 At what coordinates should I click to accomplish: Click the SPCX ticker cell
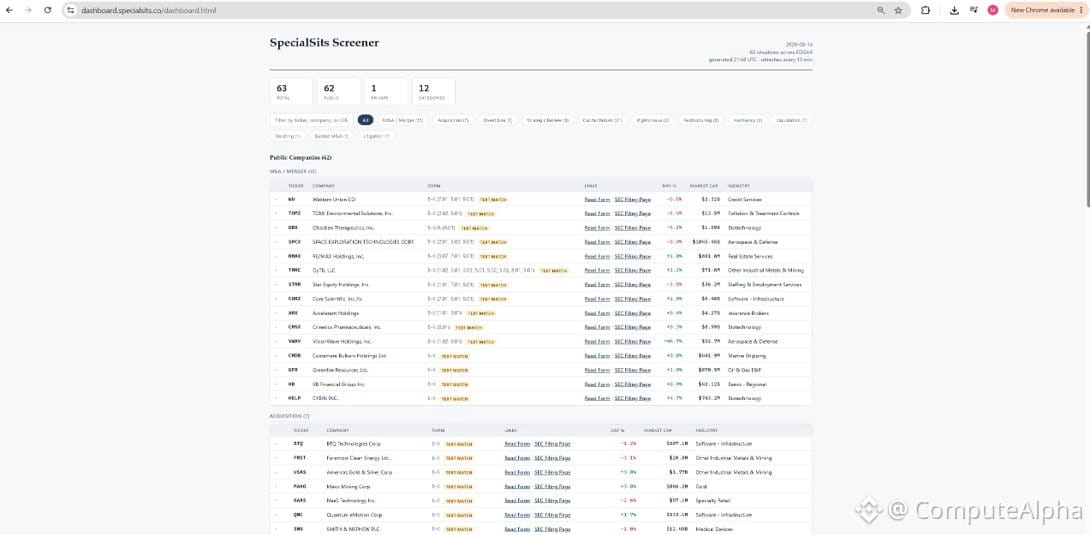294,242
